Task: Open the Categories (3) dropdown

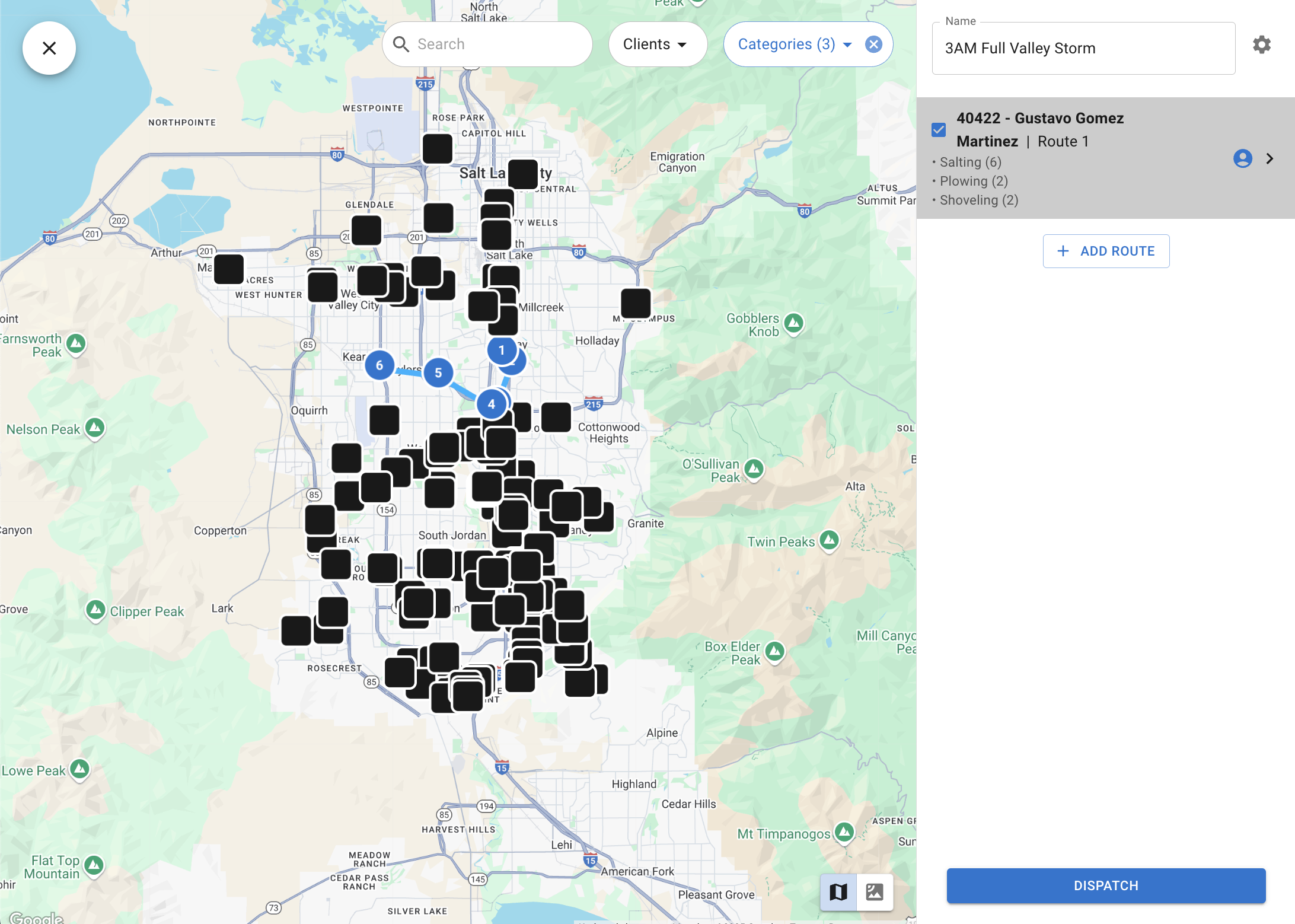Action: 794,44
